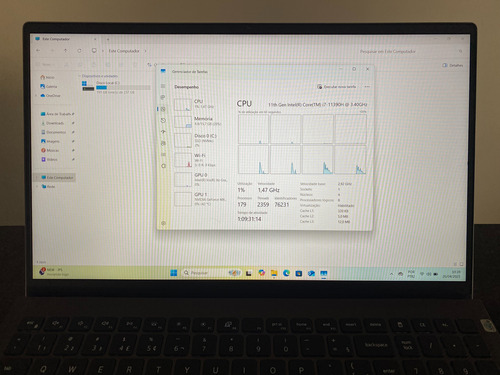Open Downloads quick access folder

[53, 123]
